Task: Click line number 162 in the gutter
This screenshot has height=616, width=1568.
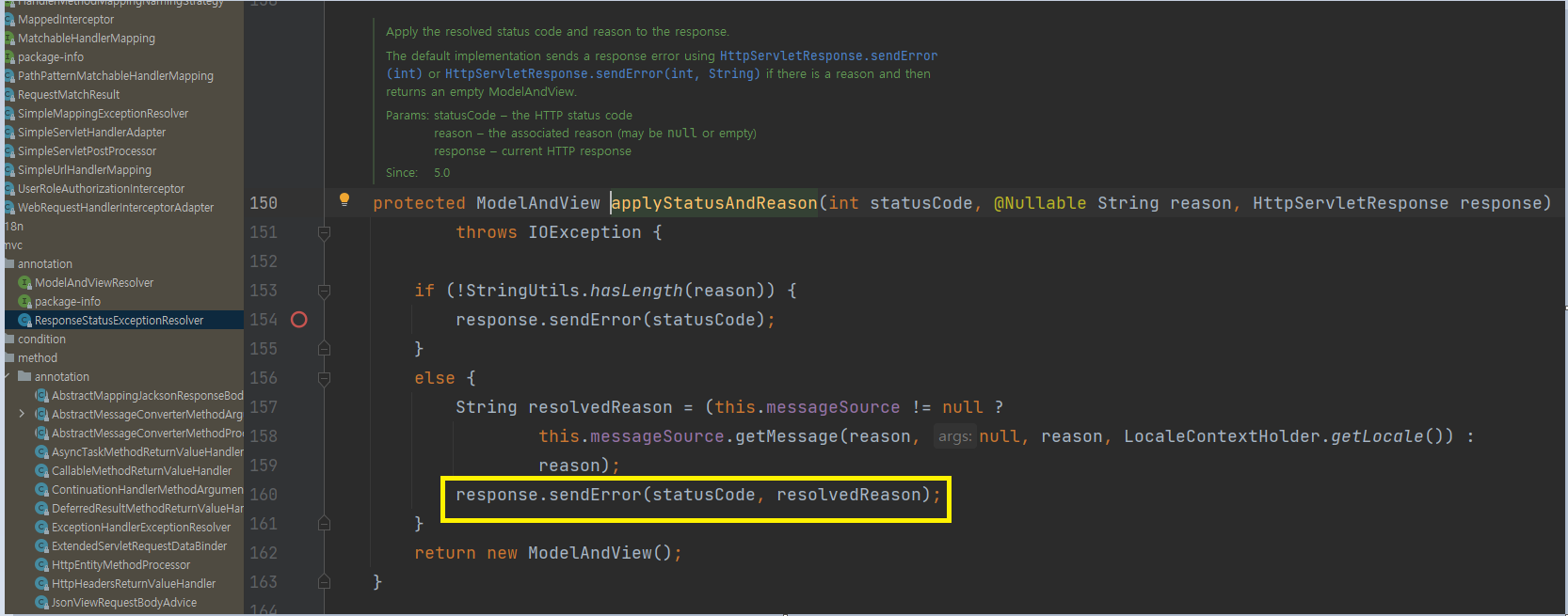Action: pos(264,553)
